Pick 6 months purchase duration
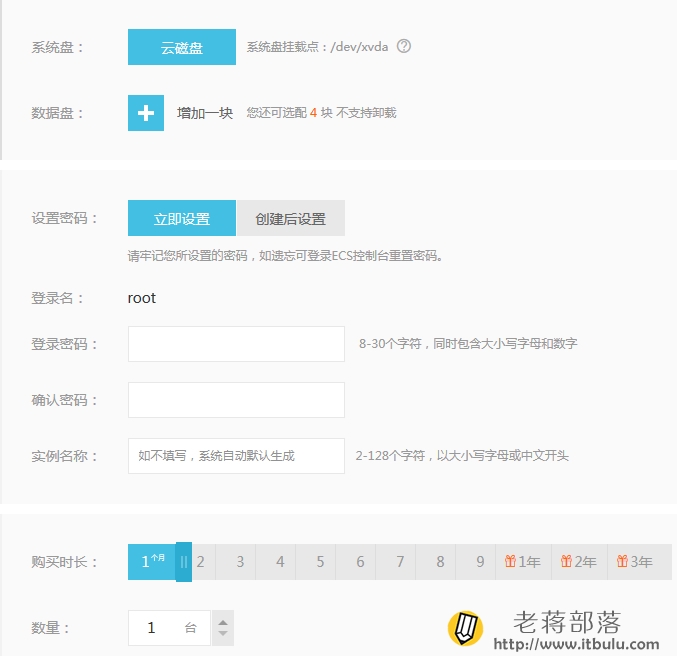677x656 pixels. pos(359,561)
